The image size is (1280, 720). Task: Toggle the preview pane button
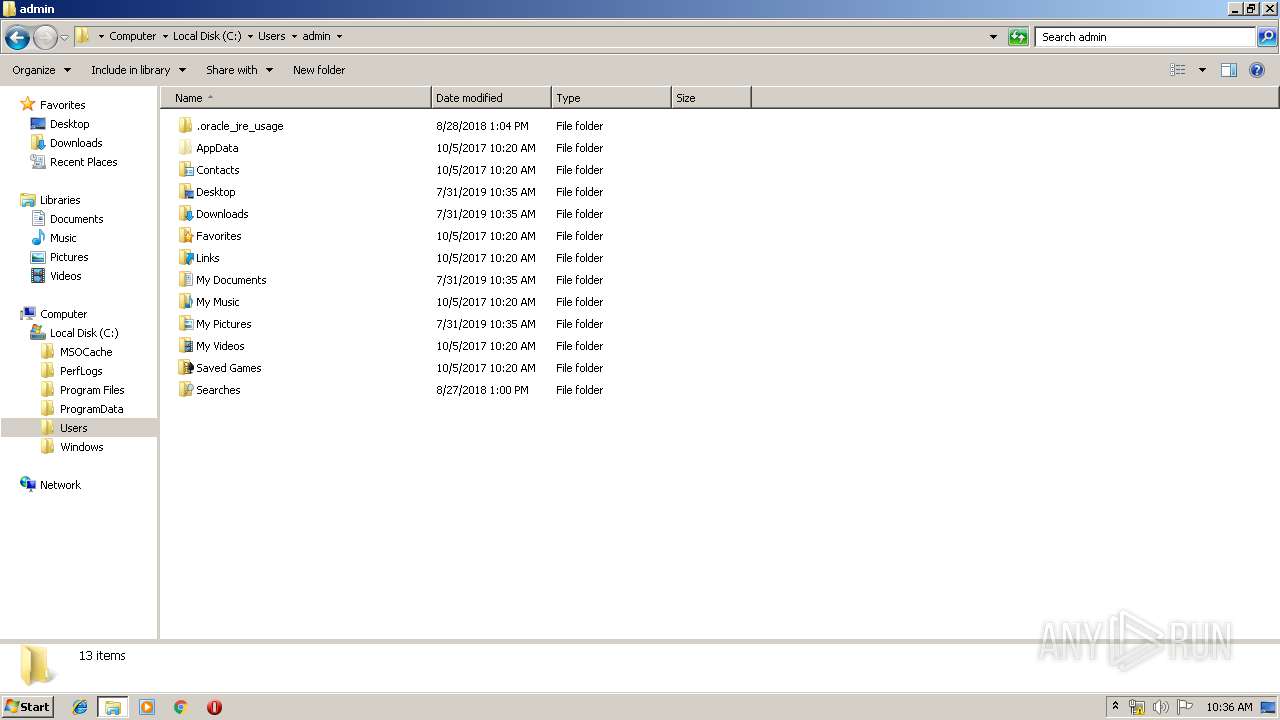(1229, 70)
